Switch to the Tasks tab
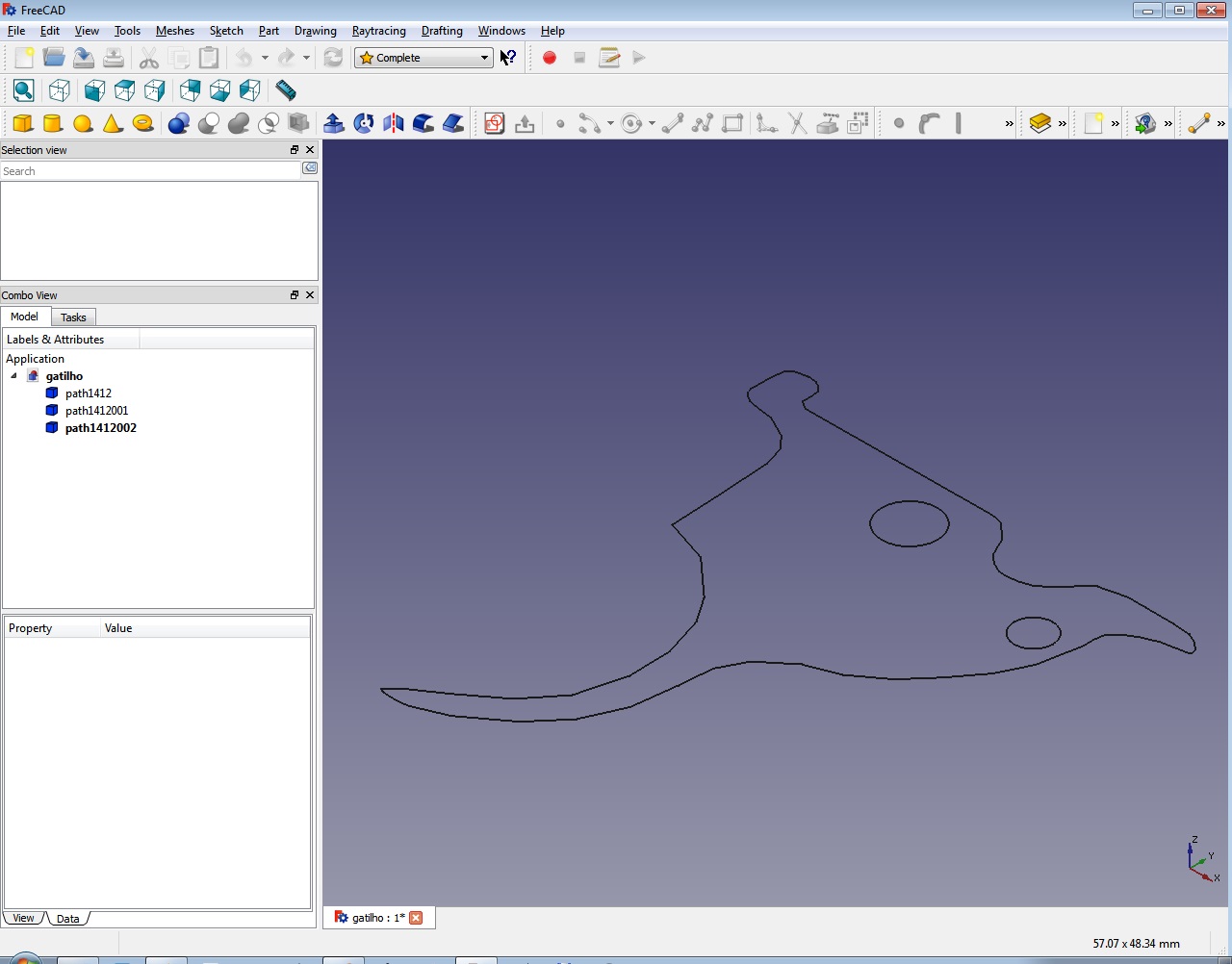This screenshot has width=1232, height=964. 73,317
